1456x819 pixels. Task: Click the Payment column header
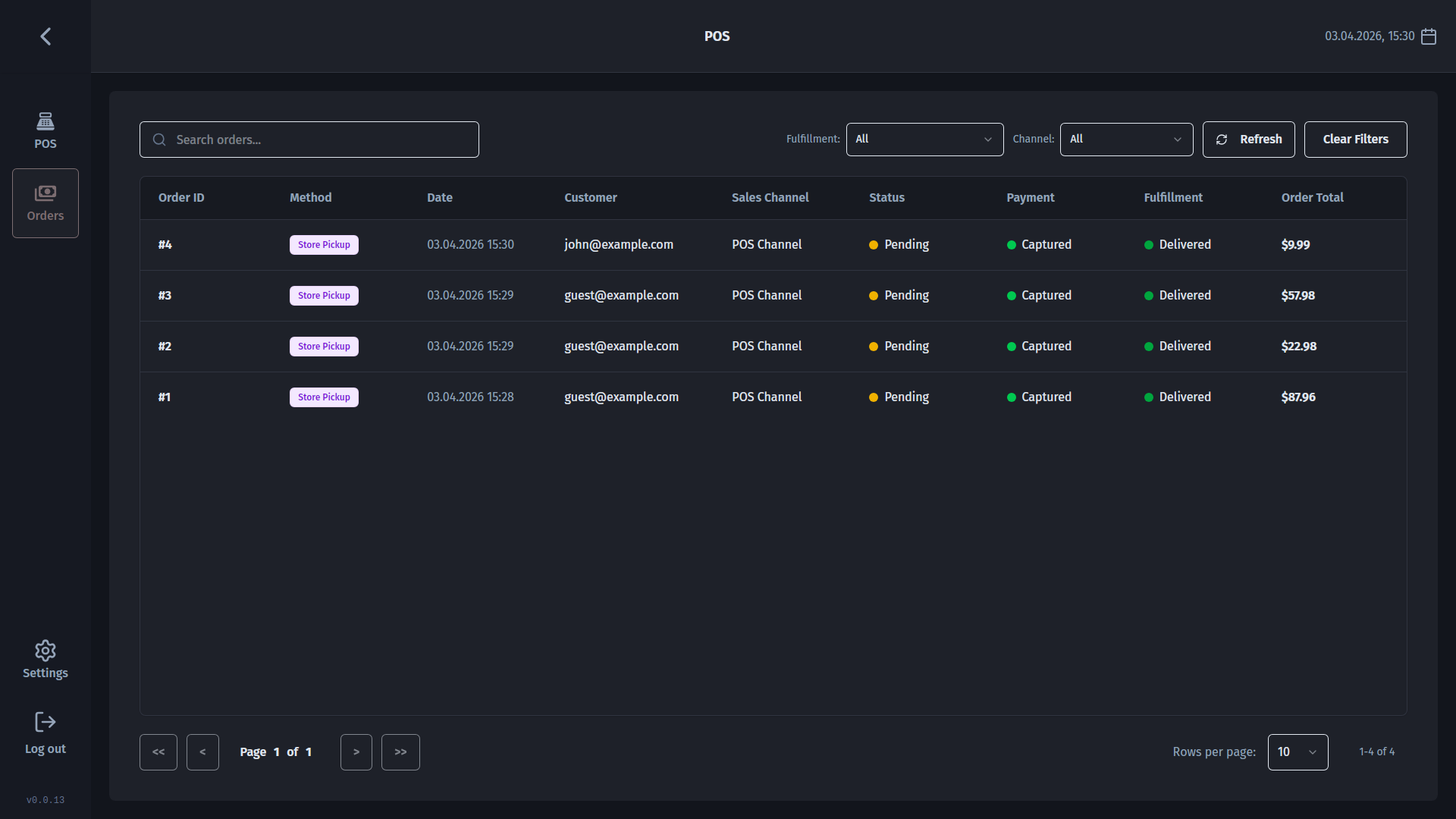pos(1031,198)
